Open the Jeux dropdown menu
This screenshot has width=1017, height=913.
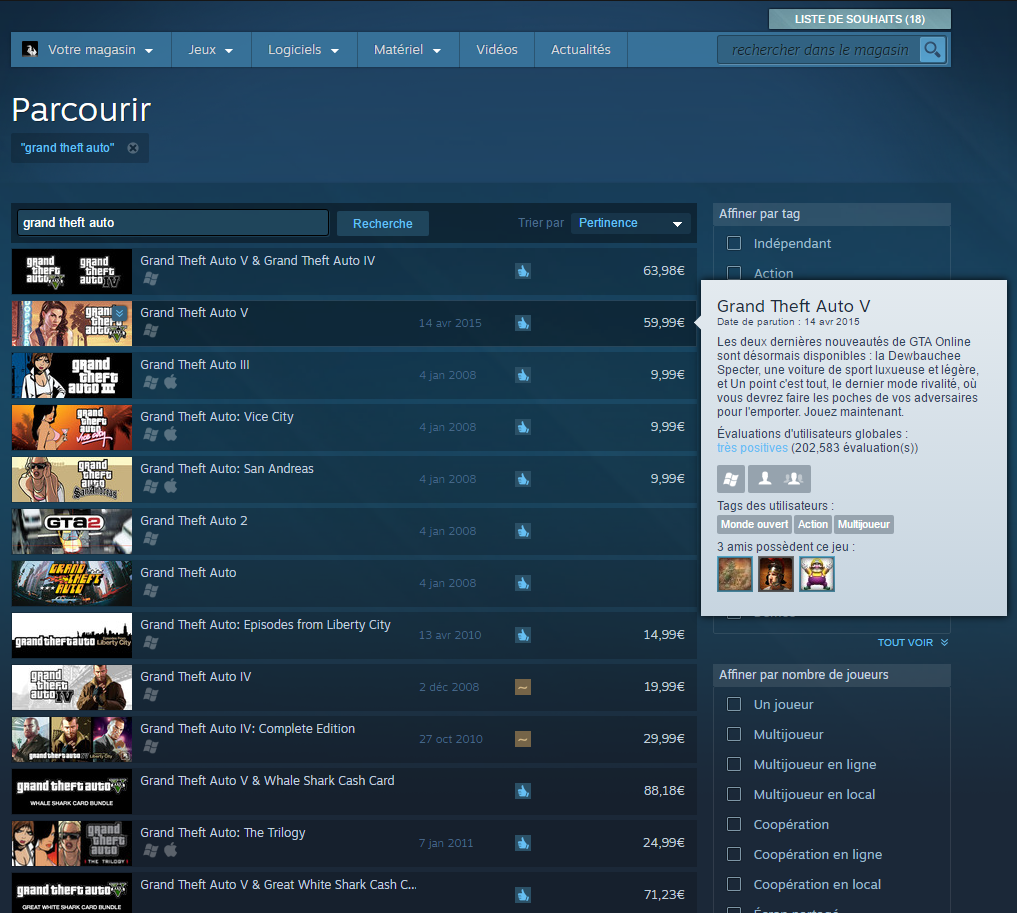point(211,50)
